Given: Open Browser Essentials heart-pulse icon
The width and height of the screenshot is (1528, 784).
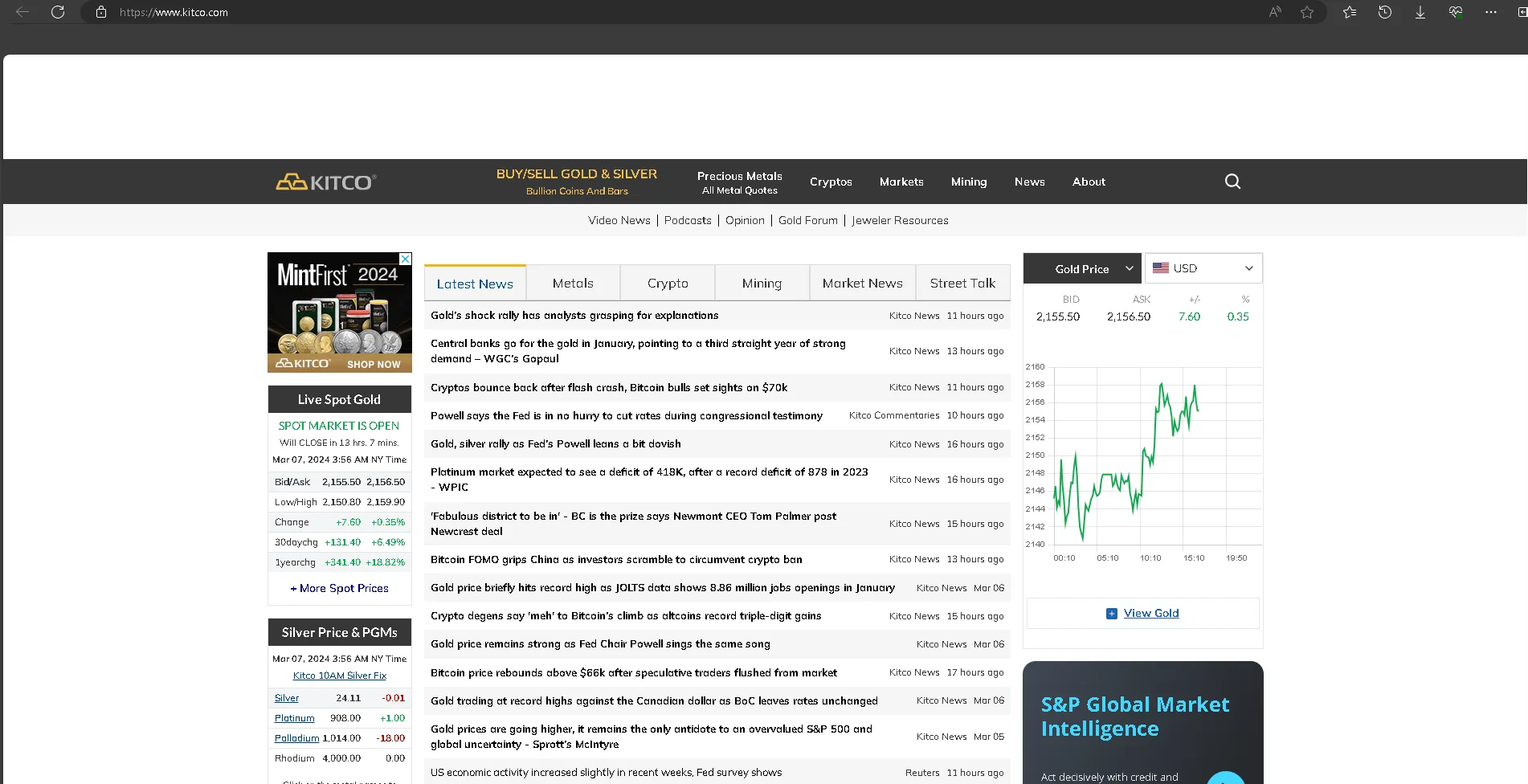Looking at the screenshot, I should (1456, 12).
